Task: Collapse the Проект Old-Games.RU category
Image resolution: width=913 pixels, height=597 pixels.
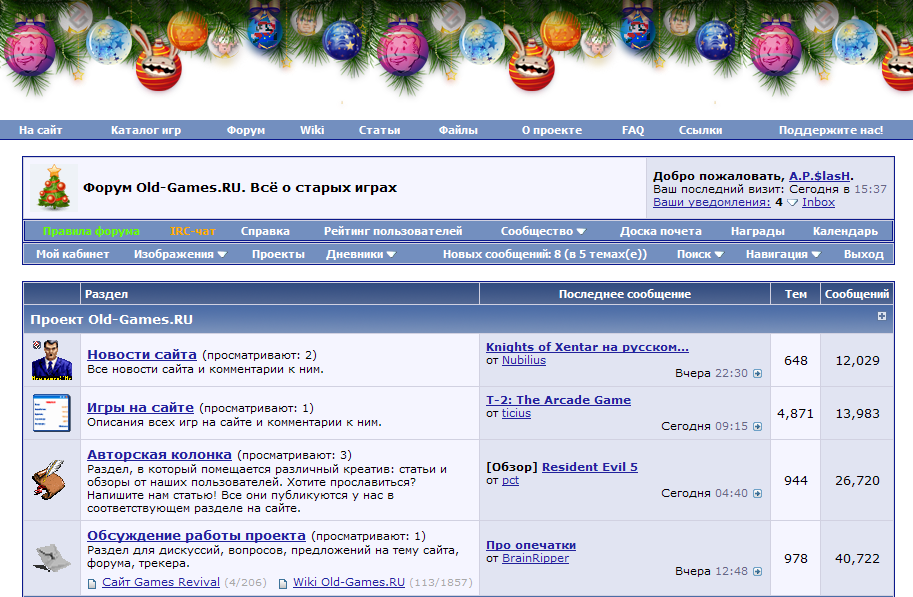Action: click(x=882, y=316)
